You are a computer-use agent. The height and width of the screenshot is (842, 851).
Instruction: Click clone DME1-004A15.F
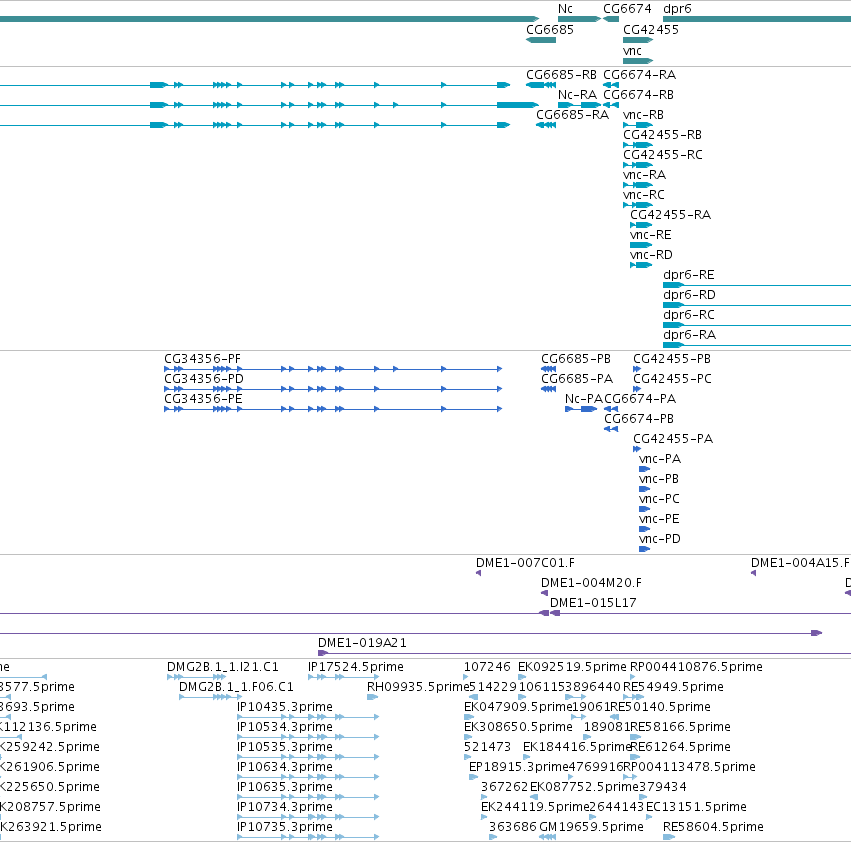pos(799,564)
